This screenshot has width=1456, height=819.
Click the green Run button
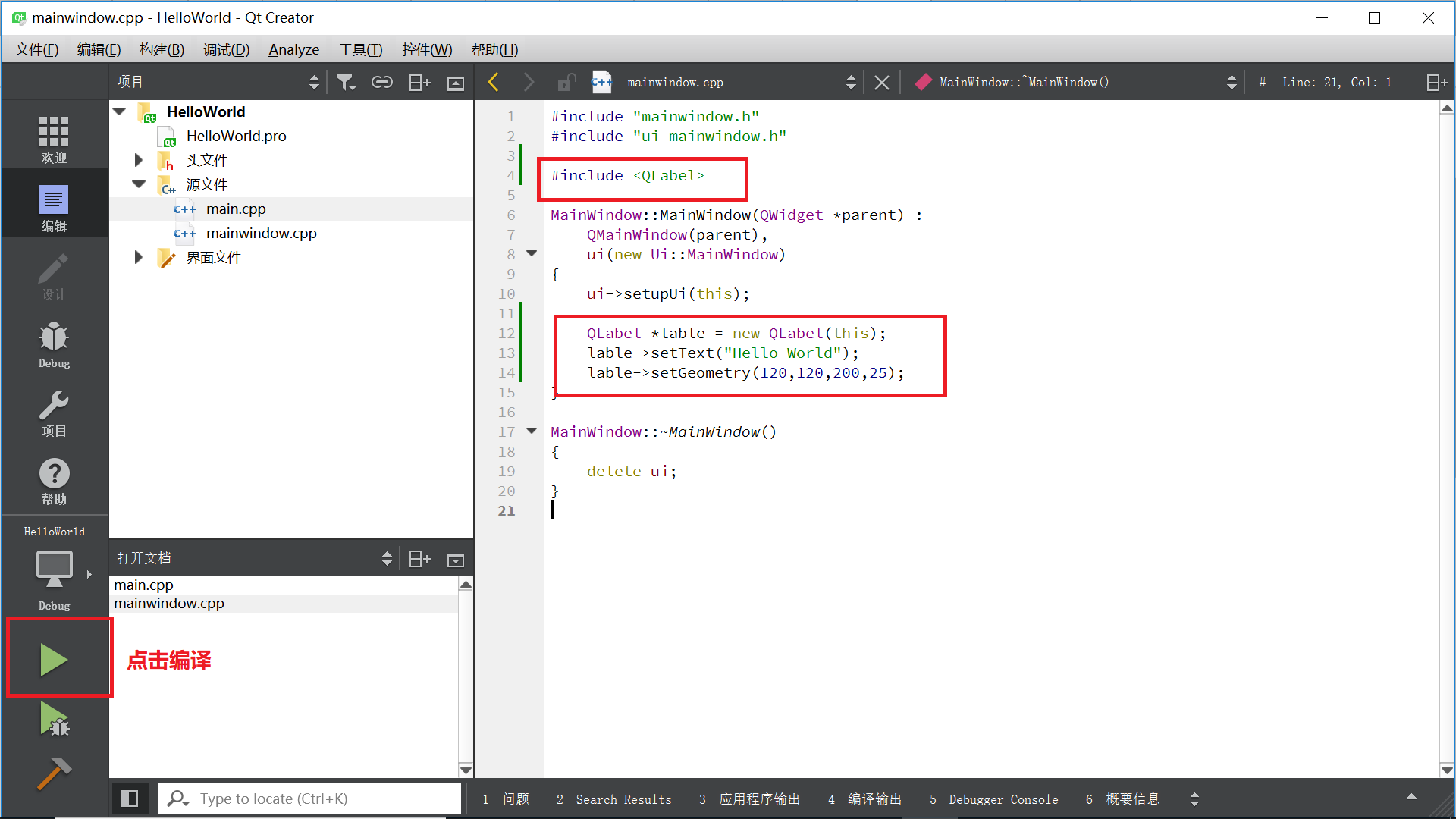[x=54, y=660]
